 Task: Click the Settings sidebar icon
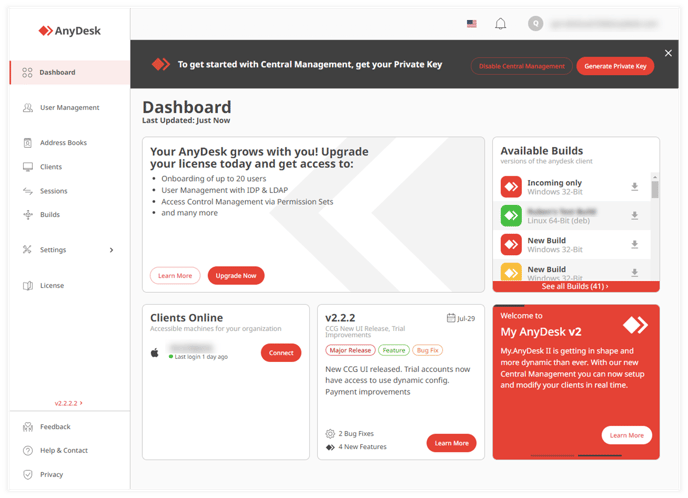(x=27, y=250)
